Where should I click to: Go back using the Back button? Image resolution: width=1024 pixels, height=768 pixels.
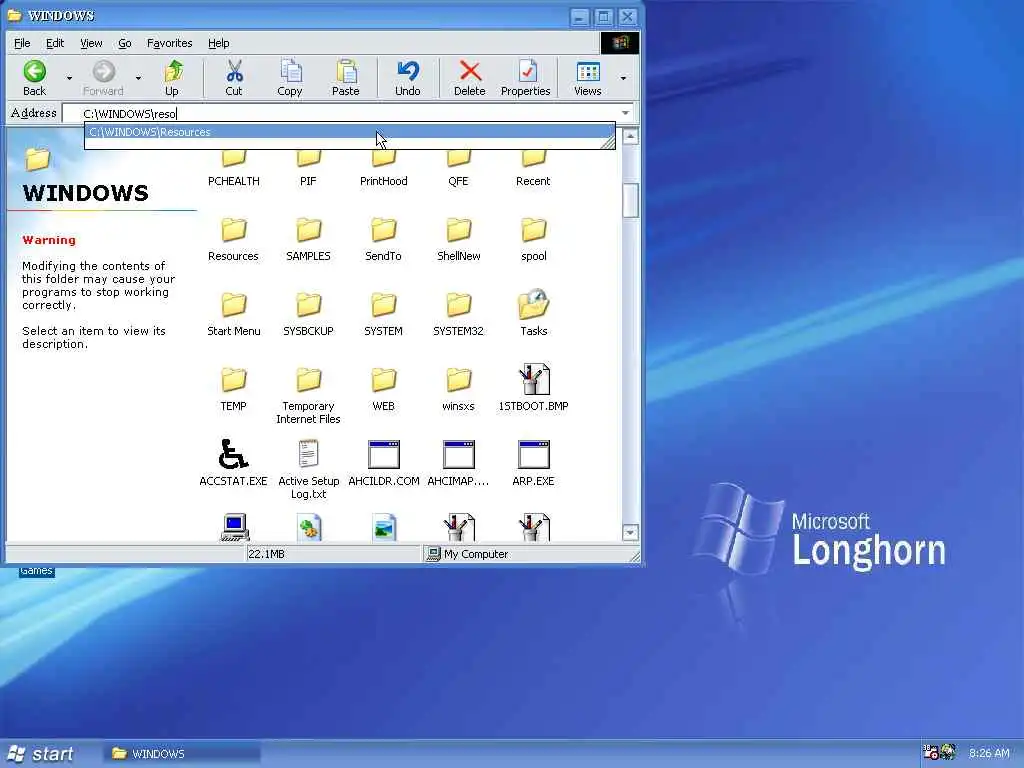tap(35, 78)
